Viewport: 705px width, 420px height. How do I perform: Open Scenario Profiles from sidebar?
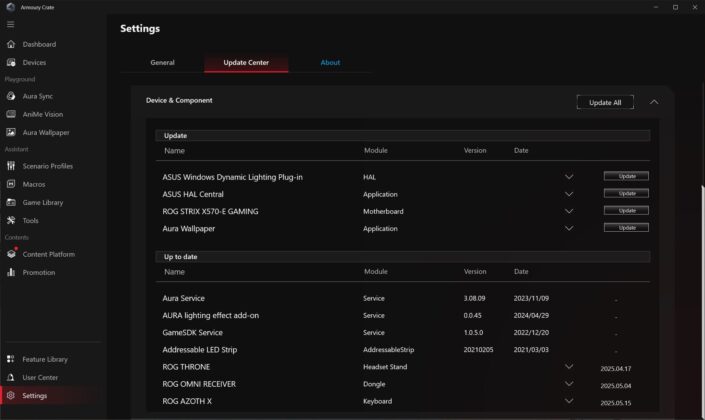48,166
